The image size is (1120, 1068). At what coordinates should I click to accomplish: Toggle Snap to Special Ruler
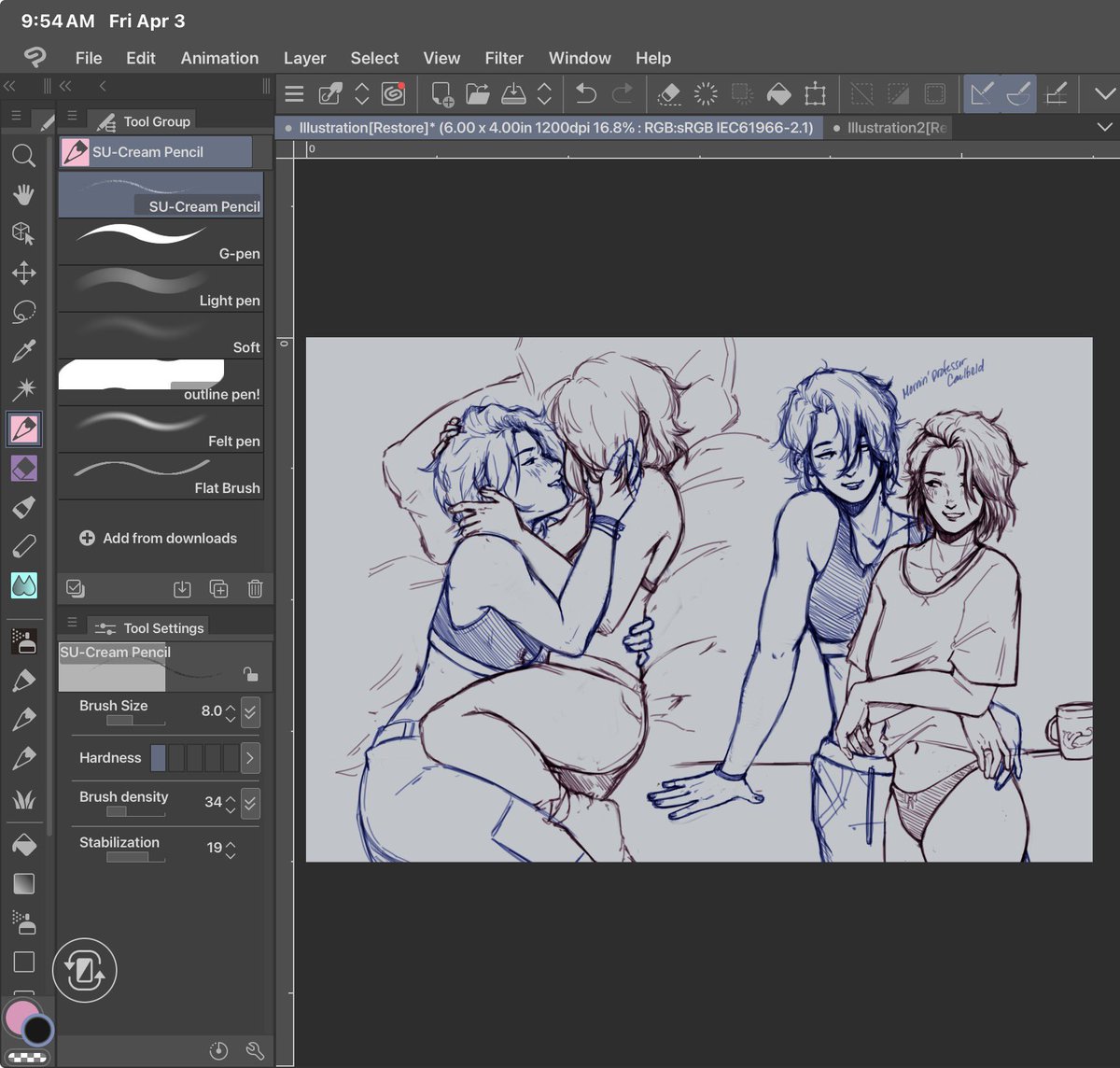point(1018,93)
